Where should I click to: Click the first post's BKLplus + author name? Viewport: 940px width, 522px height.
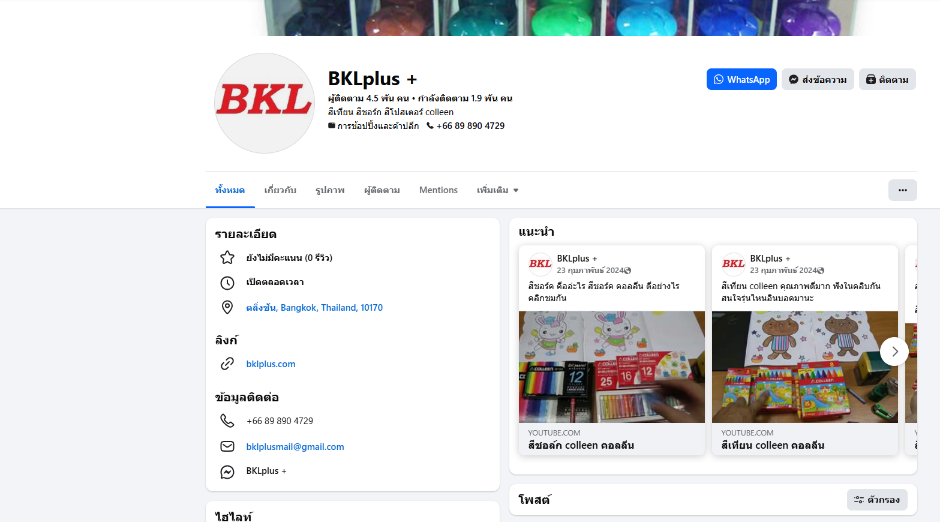point(577,258)
